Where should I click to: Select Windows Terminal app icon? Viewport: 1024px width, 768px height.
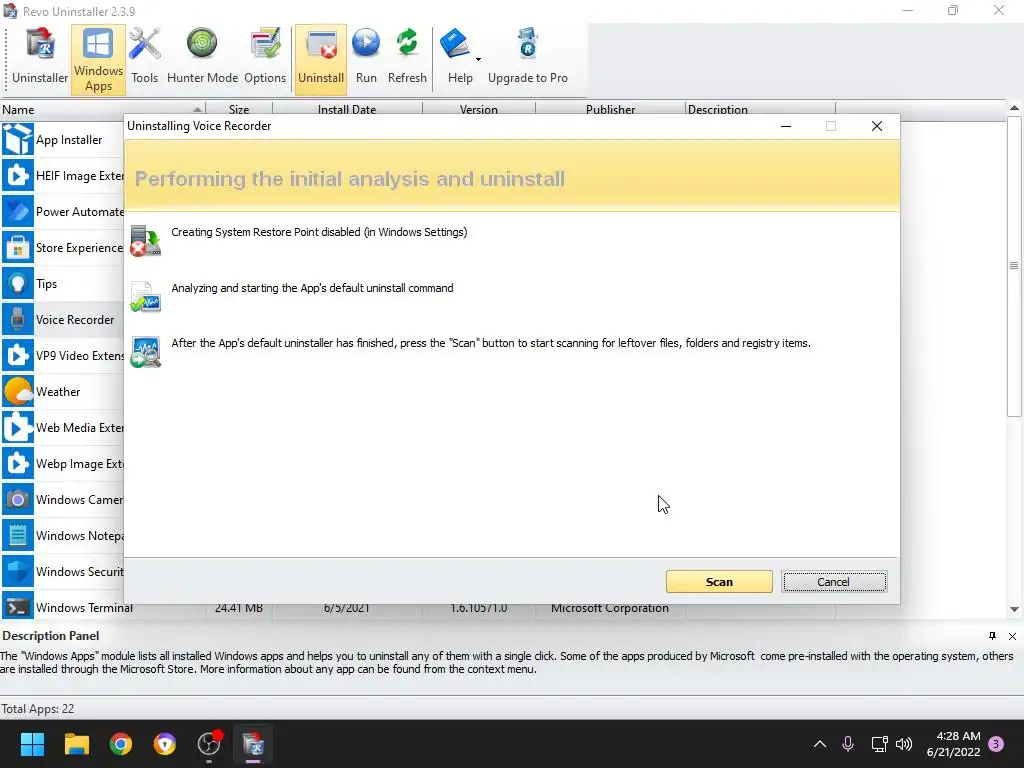coord(18,607)
